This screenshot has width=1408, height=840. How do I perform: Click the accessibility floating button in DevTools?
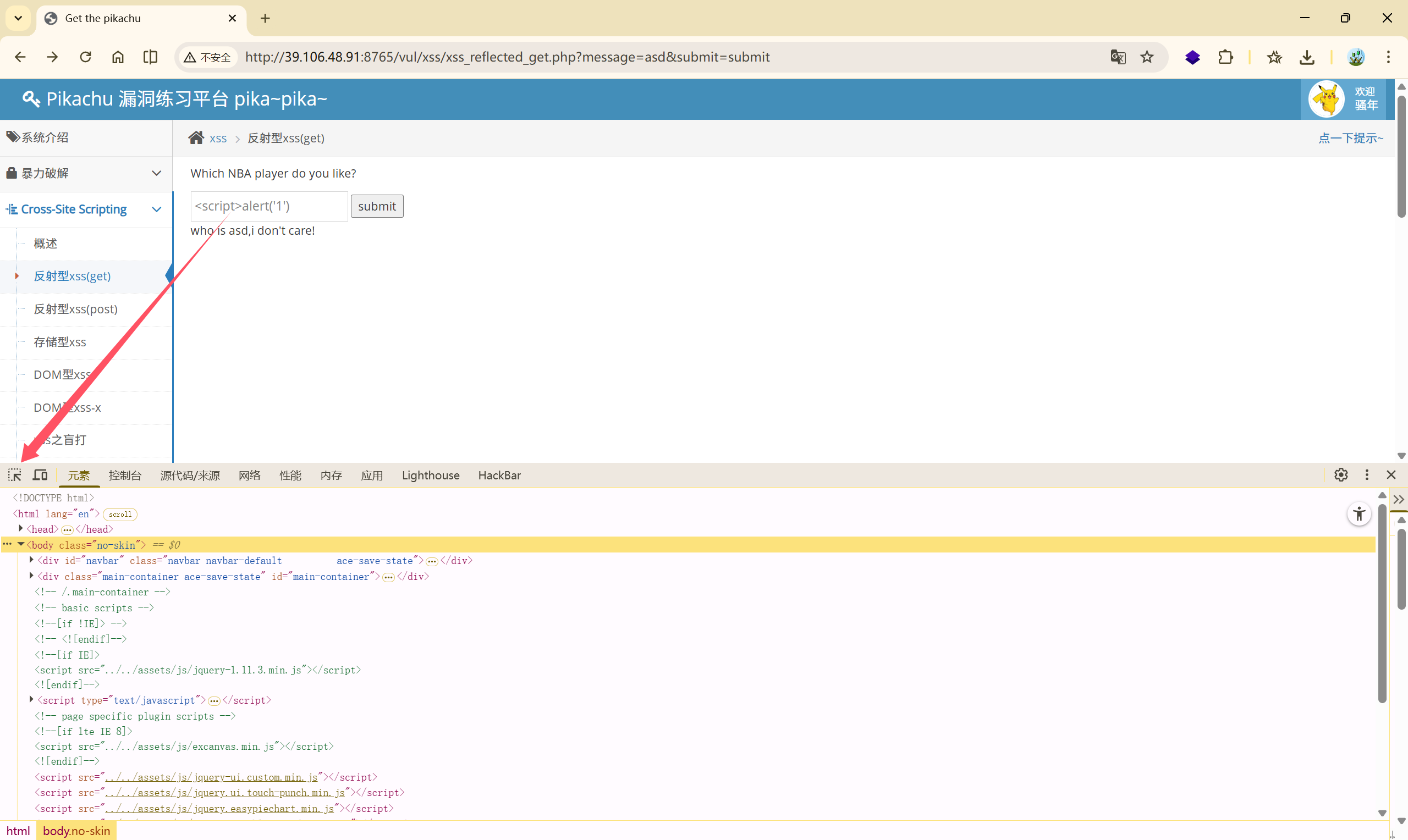(x=1358, y=514)
